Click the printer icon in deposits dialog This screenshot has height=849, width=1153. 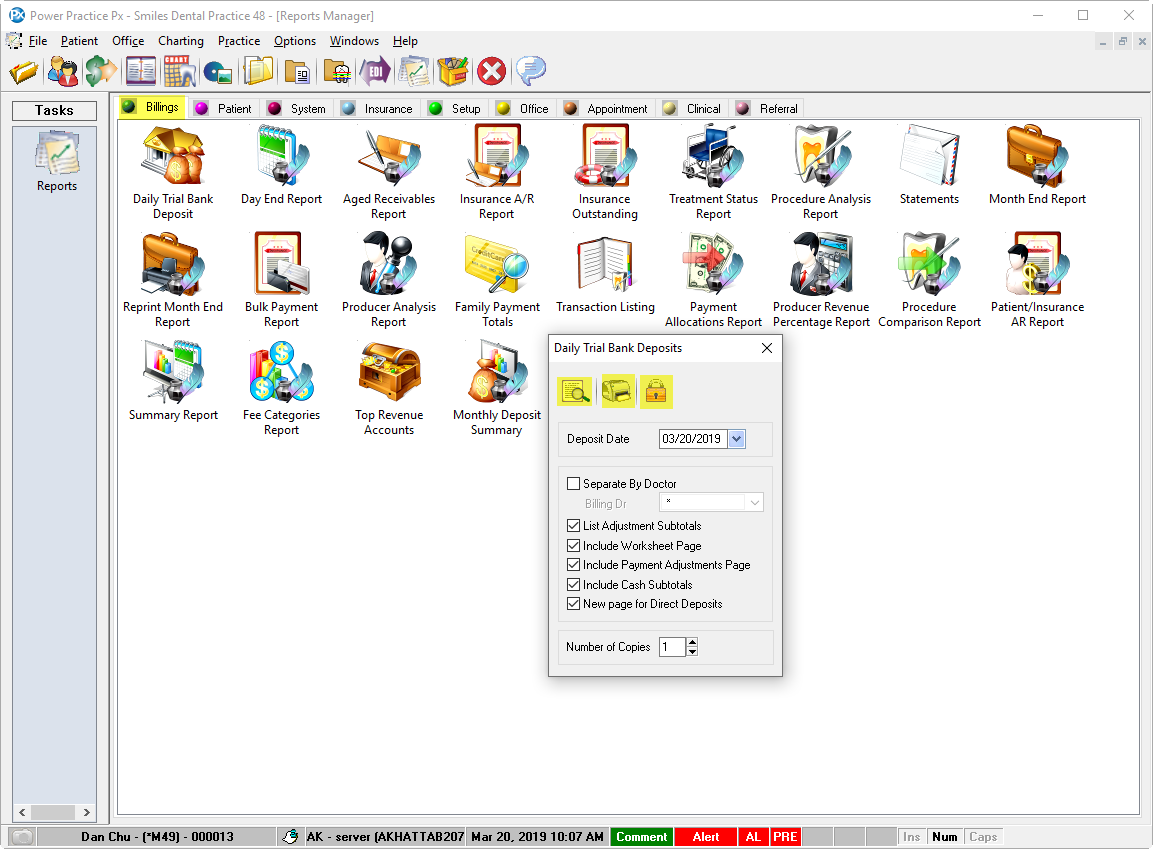pos(617,392)
